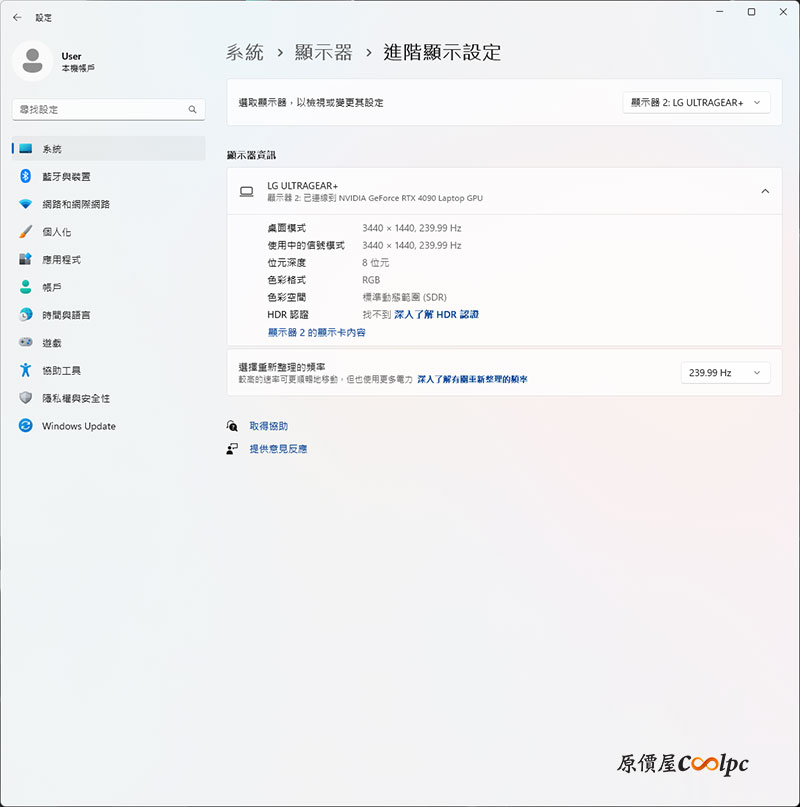Click the 取得協助 help icon
800x807 pixels.
[232, 426]
